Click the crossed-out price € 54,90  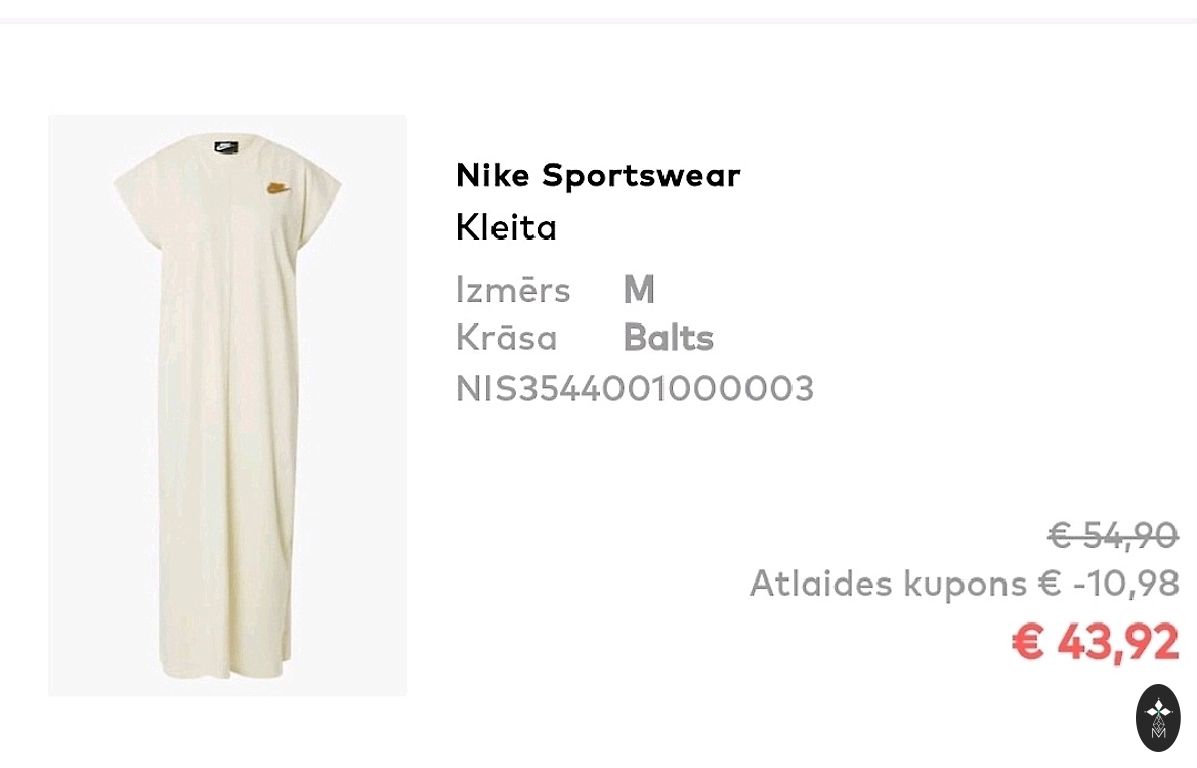coord(1112,536)
